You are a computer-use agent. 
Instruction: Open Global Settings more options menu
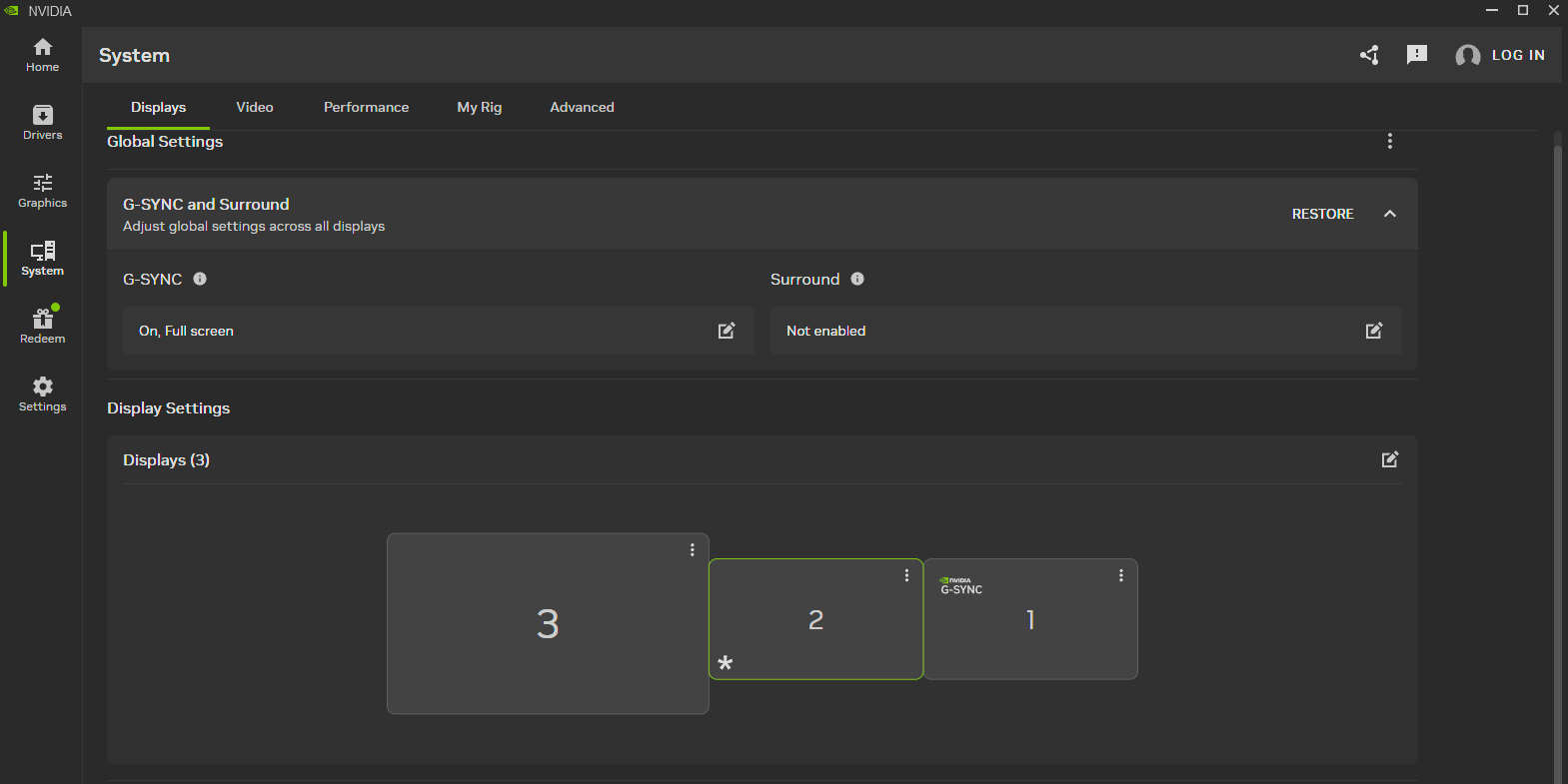[1389, 141]
